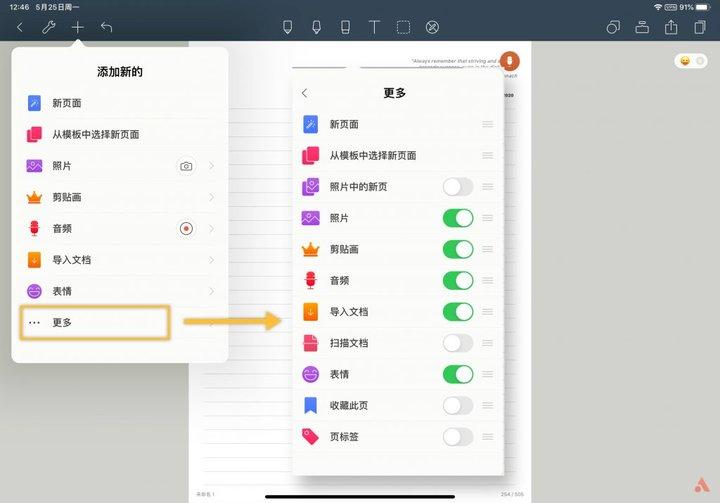Viewport: 720px width, 503px height.
Task: Open the toolbox tray icon at top right
Action: [642, 28]
